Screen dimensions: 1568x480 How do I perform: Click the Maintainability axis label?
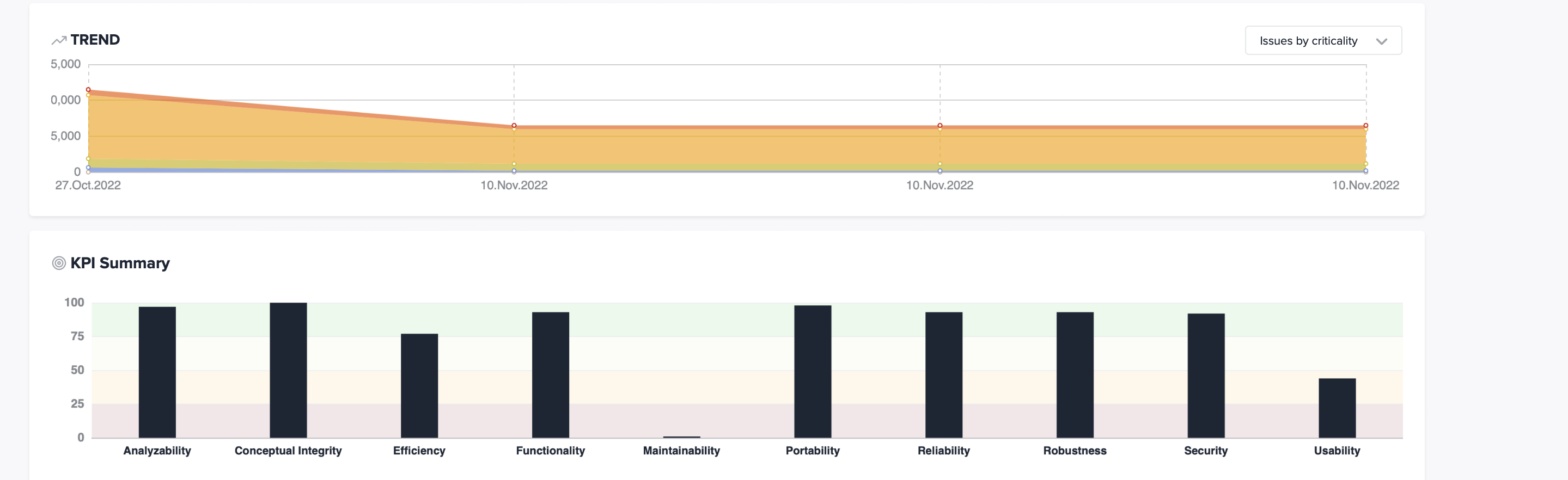point(682,451)
